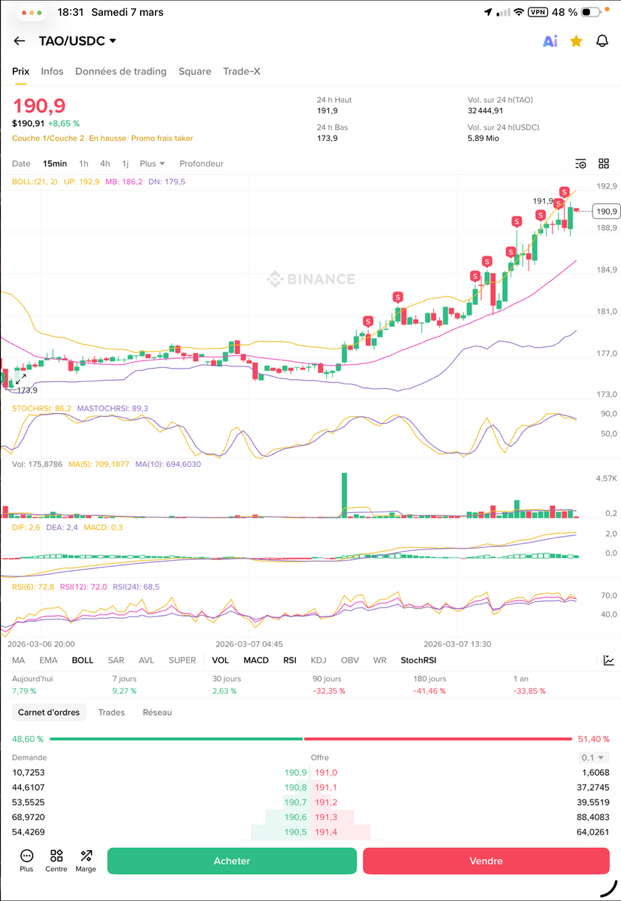
Task: Select the Trades tab
Action: (111, 713)
